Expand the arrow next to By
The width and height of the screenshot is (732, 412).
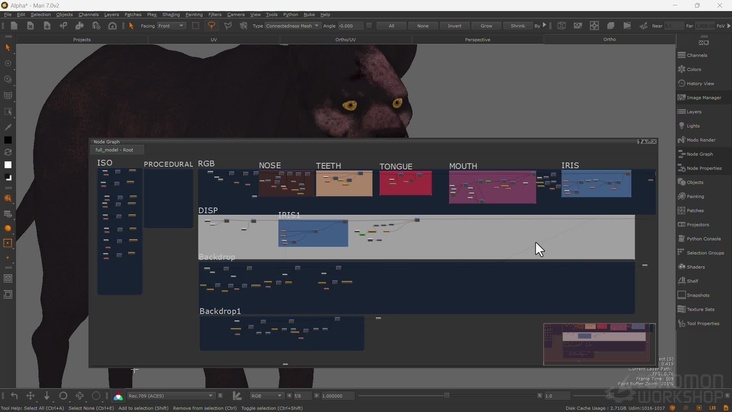[544, 25]
